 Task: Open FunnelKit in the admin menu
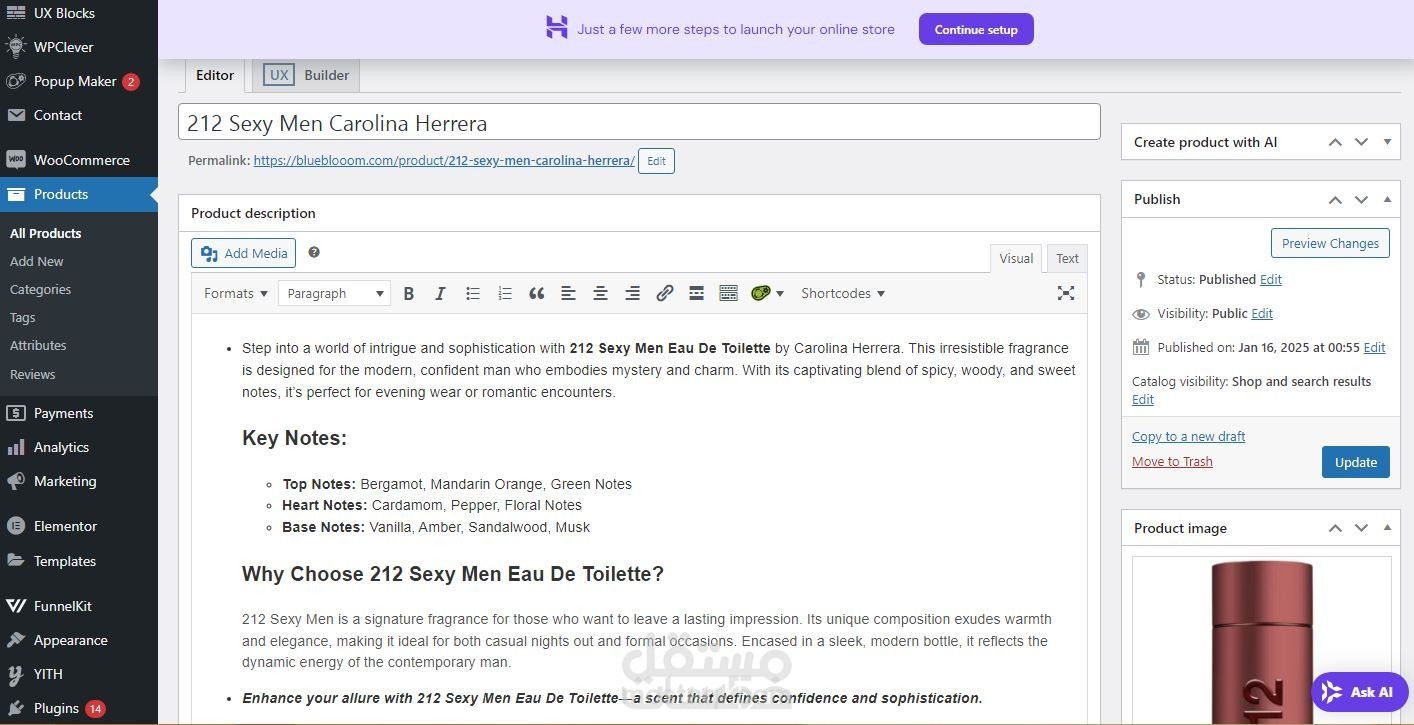[x=79, y=606]
